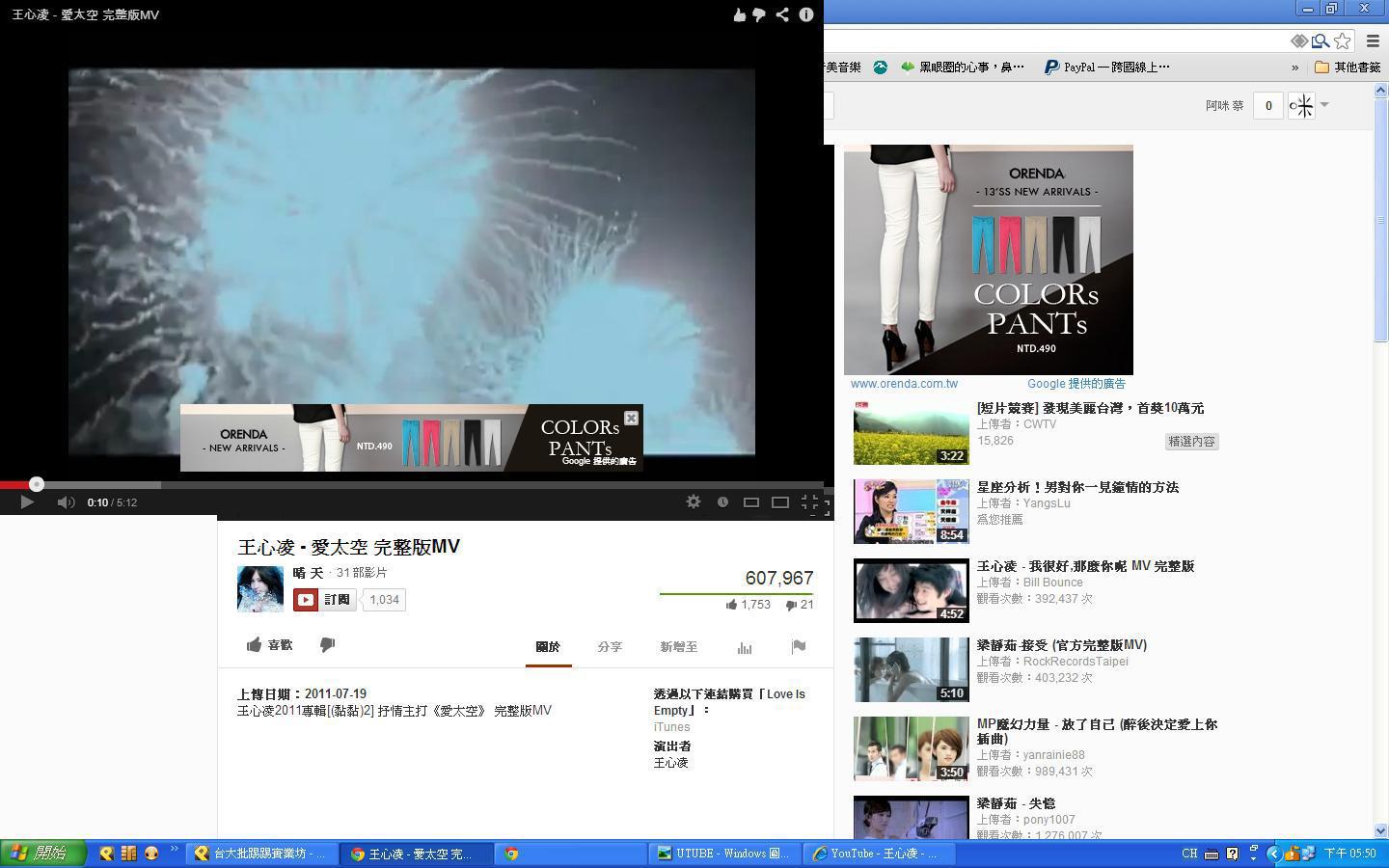This screenshot has width=1389, height=868.
Task: Click share icon in video top bar
Action: click(x=782, y=14)
